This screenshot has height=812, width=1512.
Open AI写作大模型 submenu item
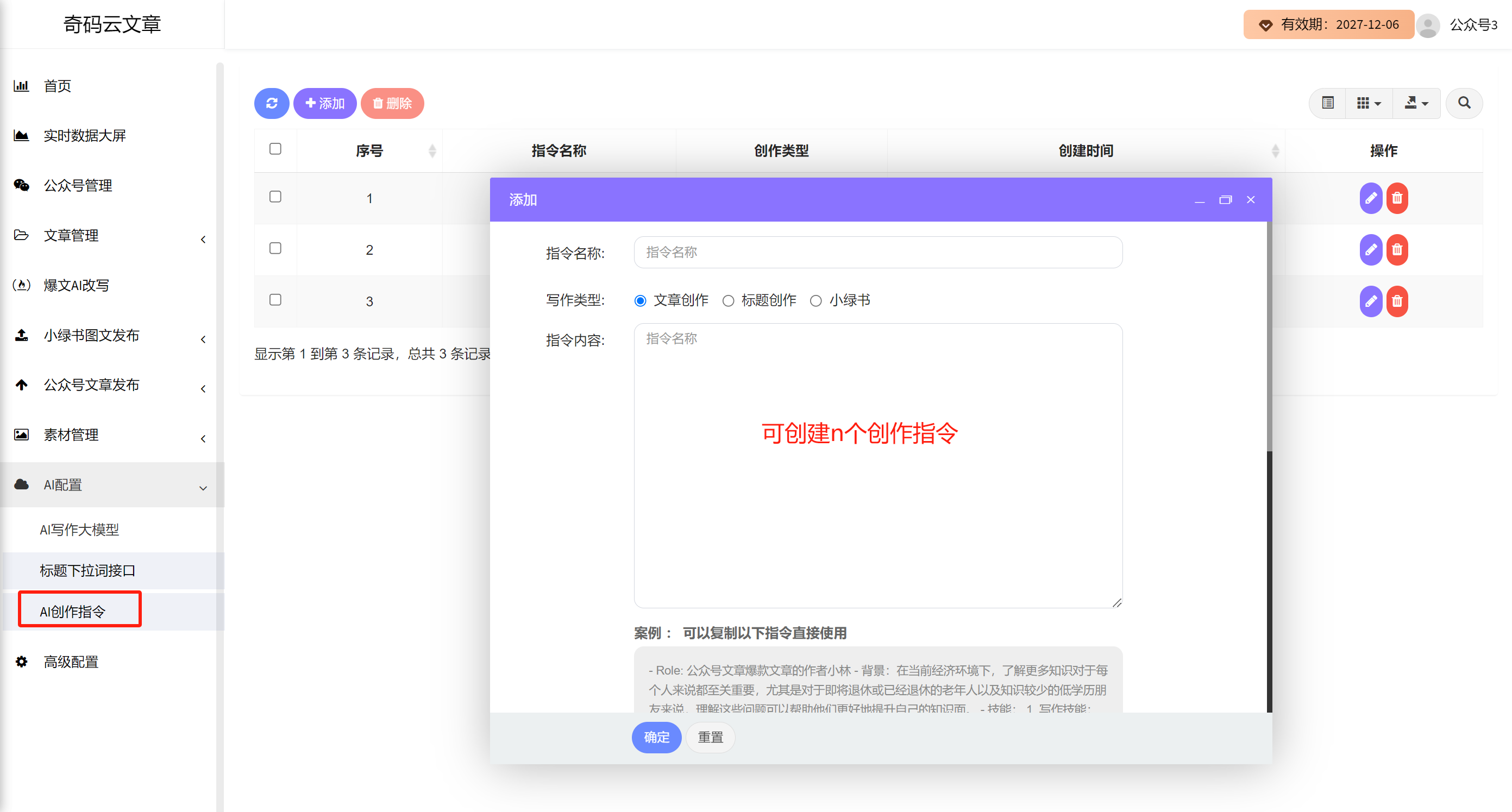click(x=79, y=530)
